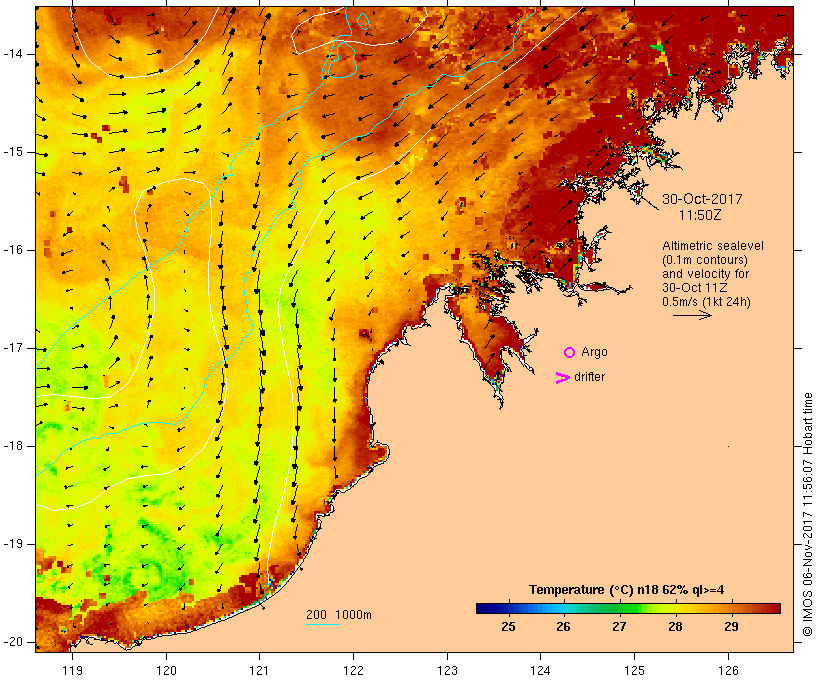Click the longitude axis label '120'

click(166, 670)
